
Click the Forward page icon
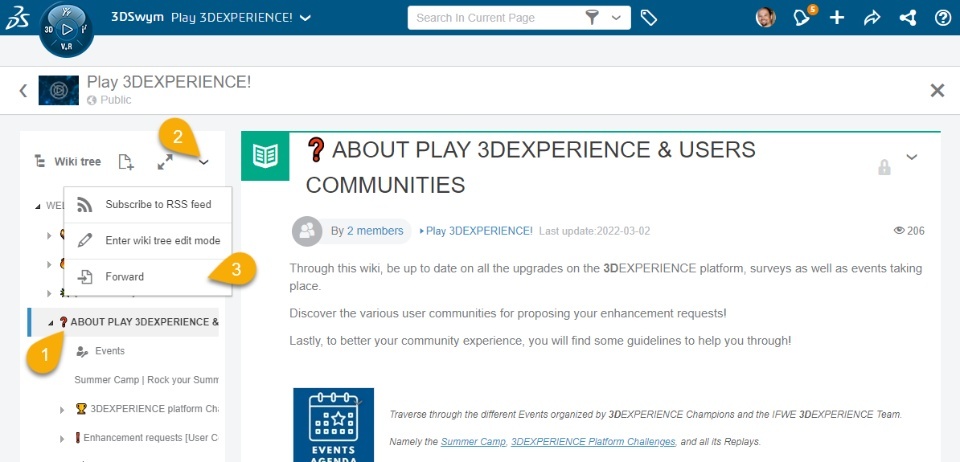(84, 277)
